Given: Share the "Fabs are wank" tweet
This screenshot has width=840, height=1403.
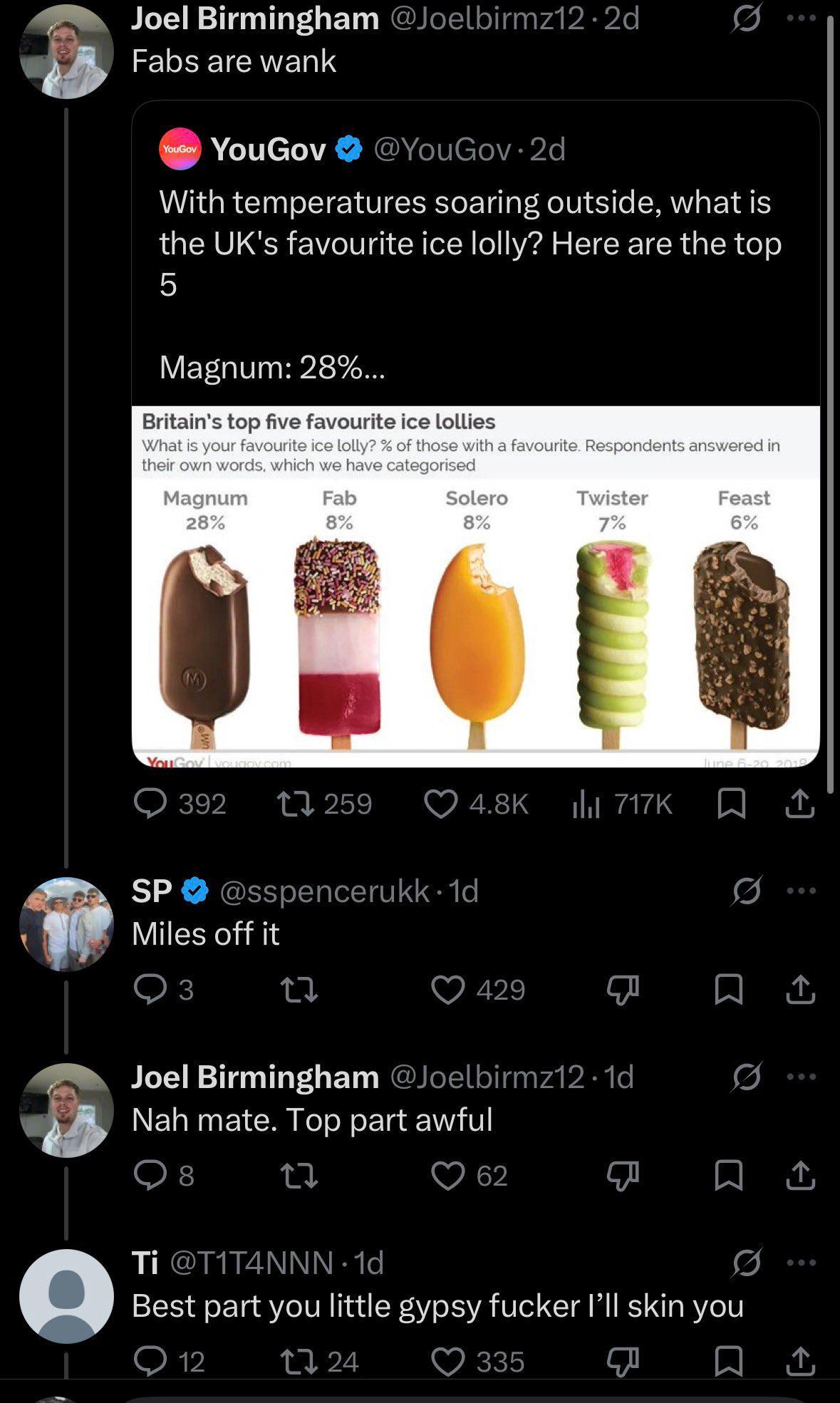Looking at the screenshot, I should pyautogui.click(x=799, y=804).
